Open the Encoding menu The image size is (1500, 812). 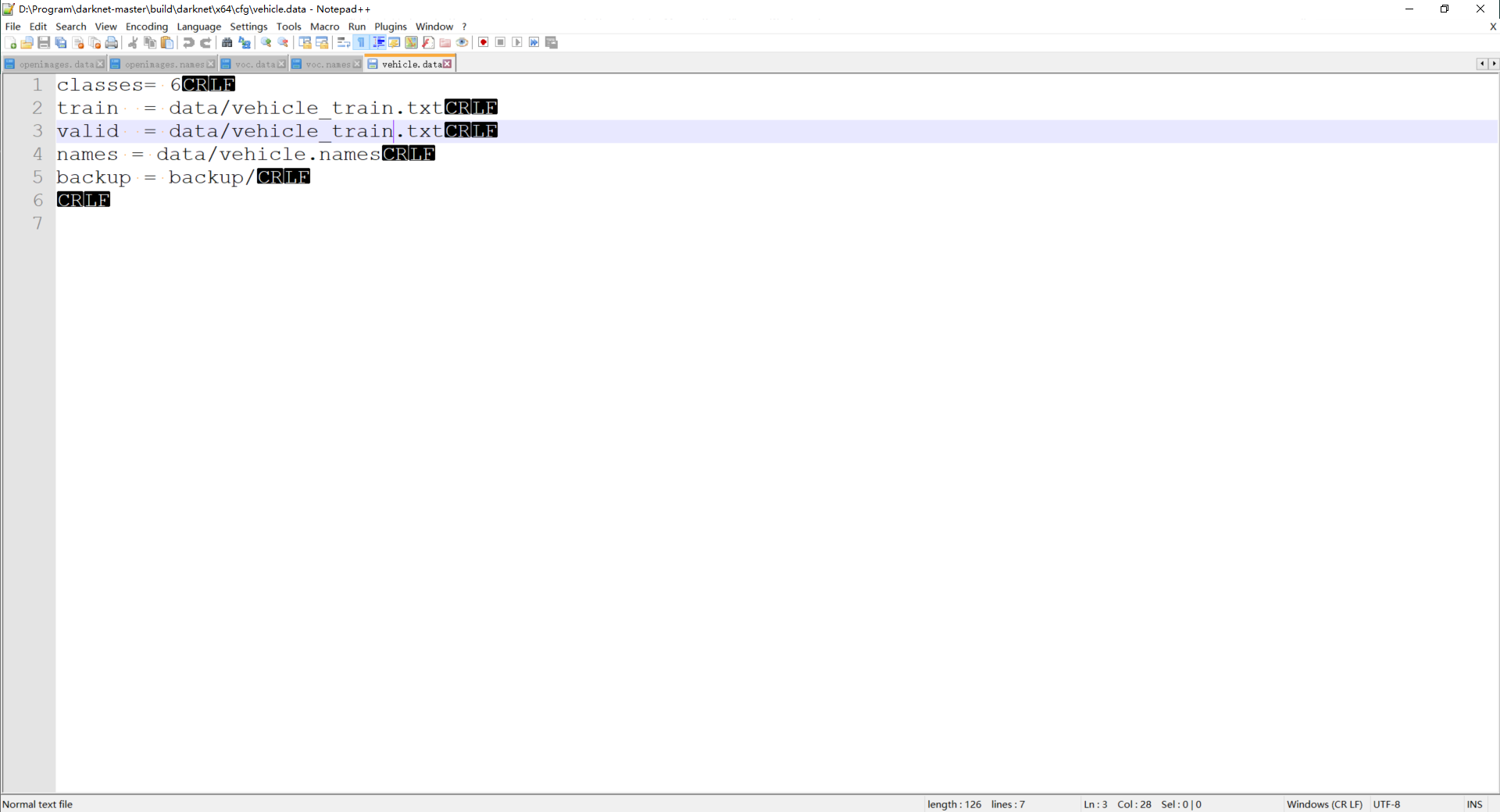click(146, 26)
